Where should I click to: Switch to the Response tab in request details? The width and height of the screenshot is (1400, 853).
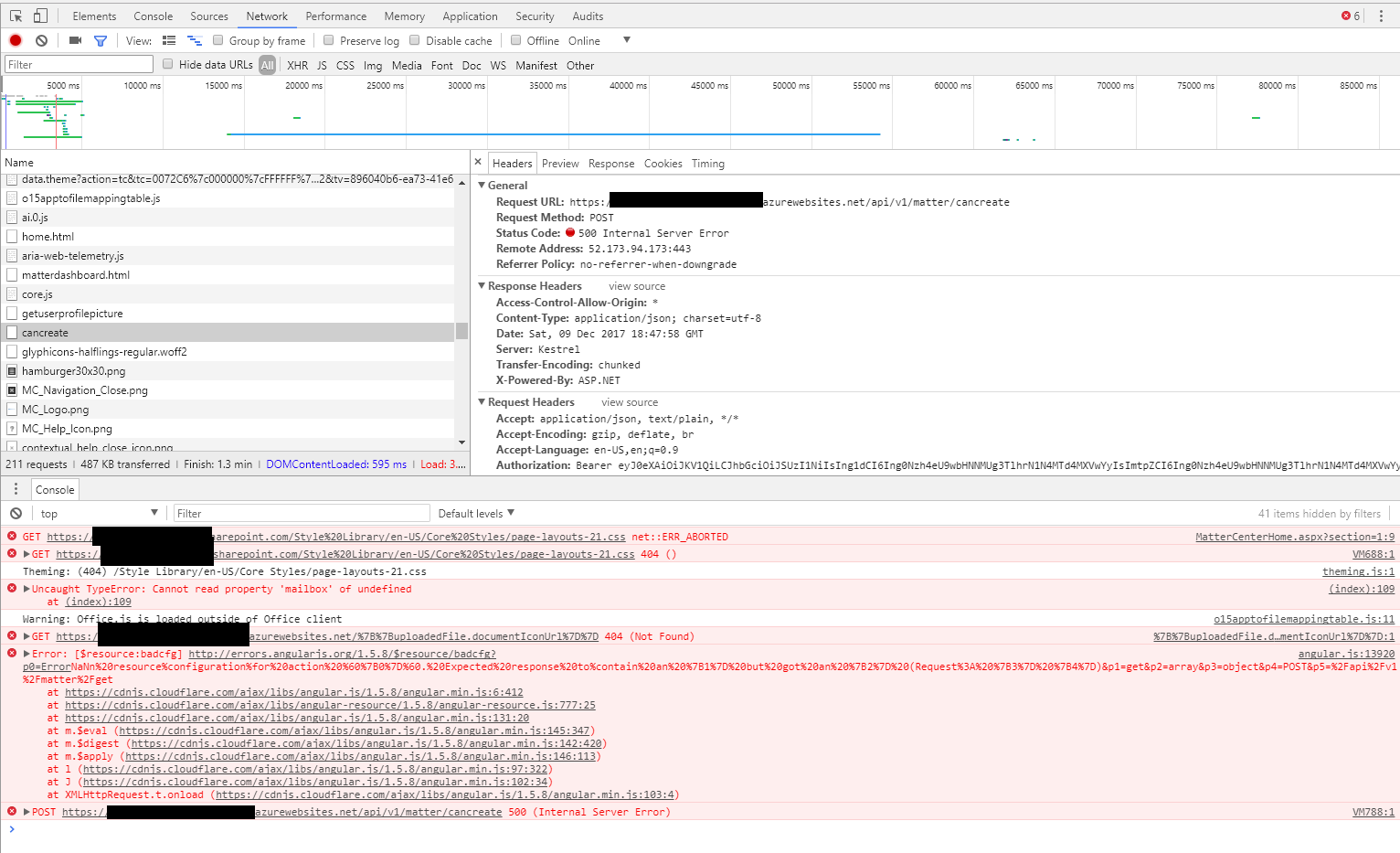[x=611, y=164]
